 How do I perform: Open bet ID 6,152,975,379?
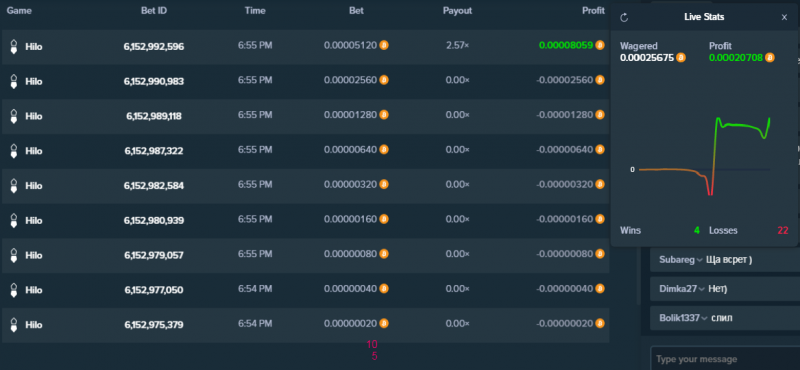(154, 325)
